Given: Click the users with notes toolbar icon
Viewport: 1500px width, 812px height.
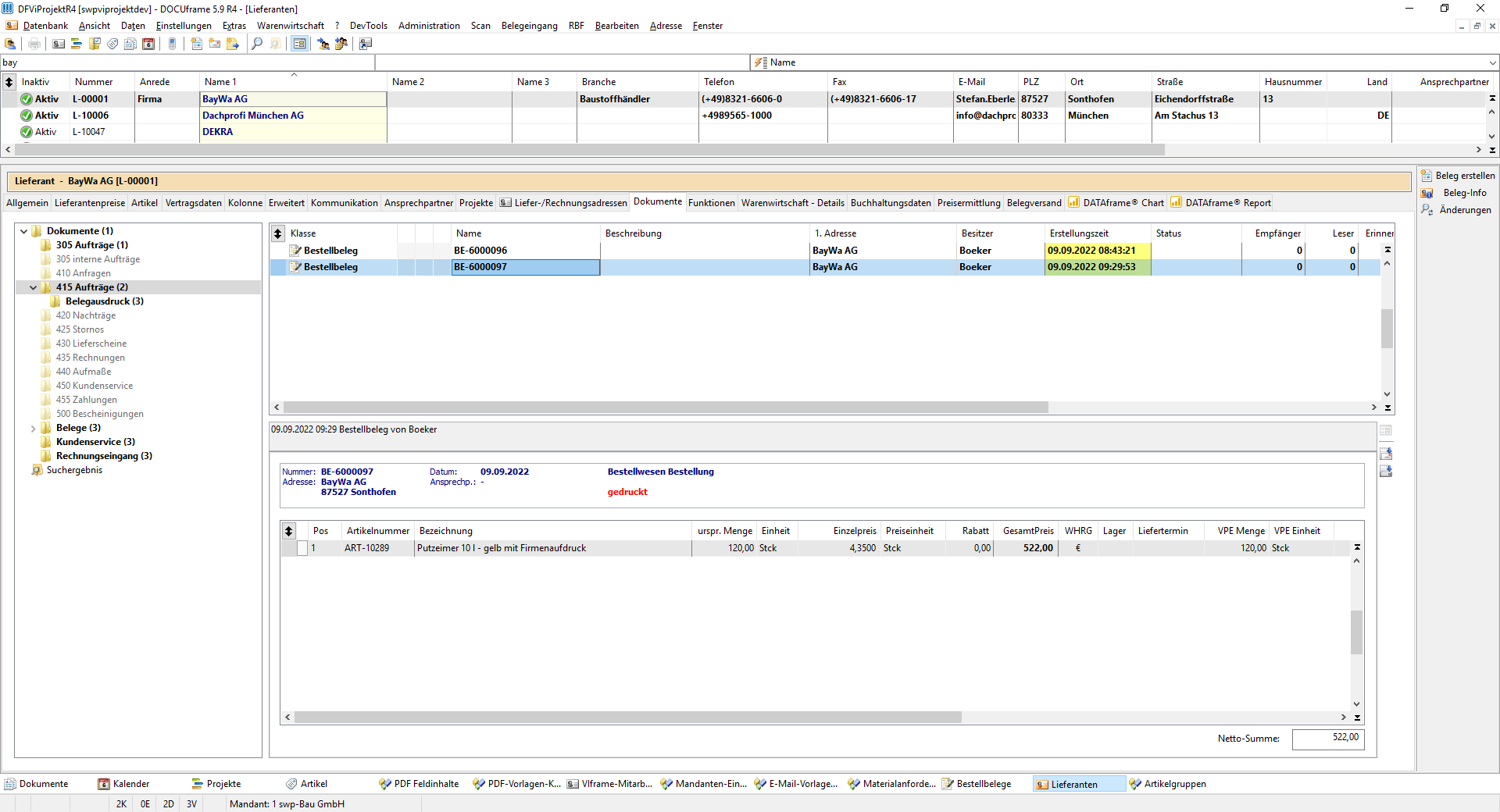Looking at the screenshot, I should [x=341, y=44].
